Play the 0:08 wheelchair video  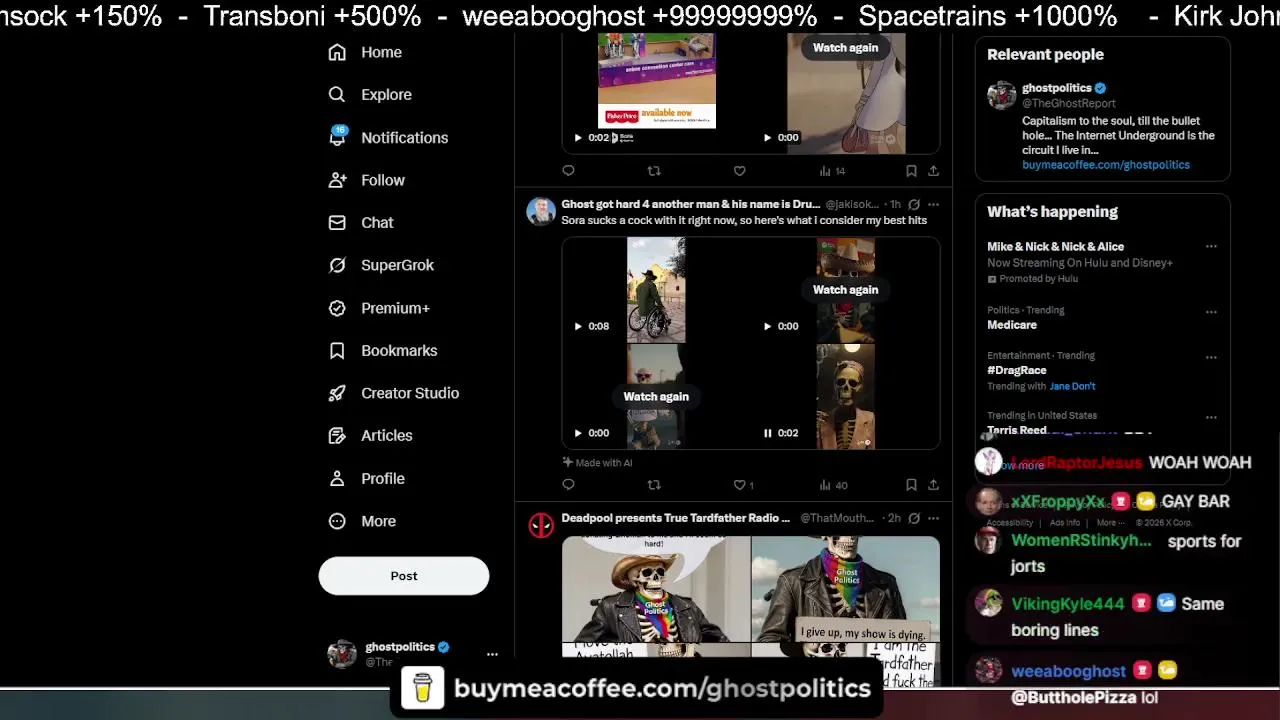pyautogui.click(x=578, y=326)
